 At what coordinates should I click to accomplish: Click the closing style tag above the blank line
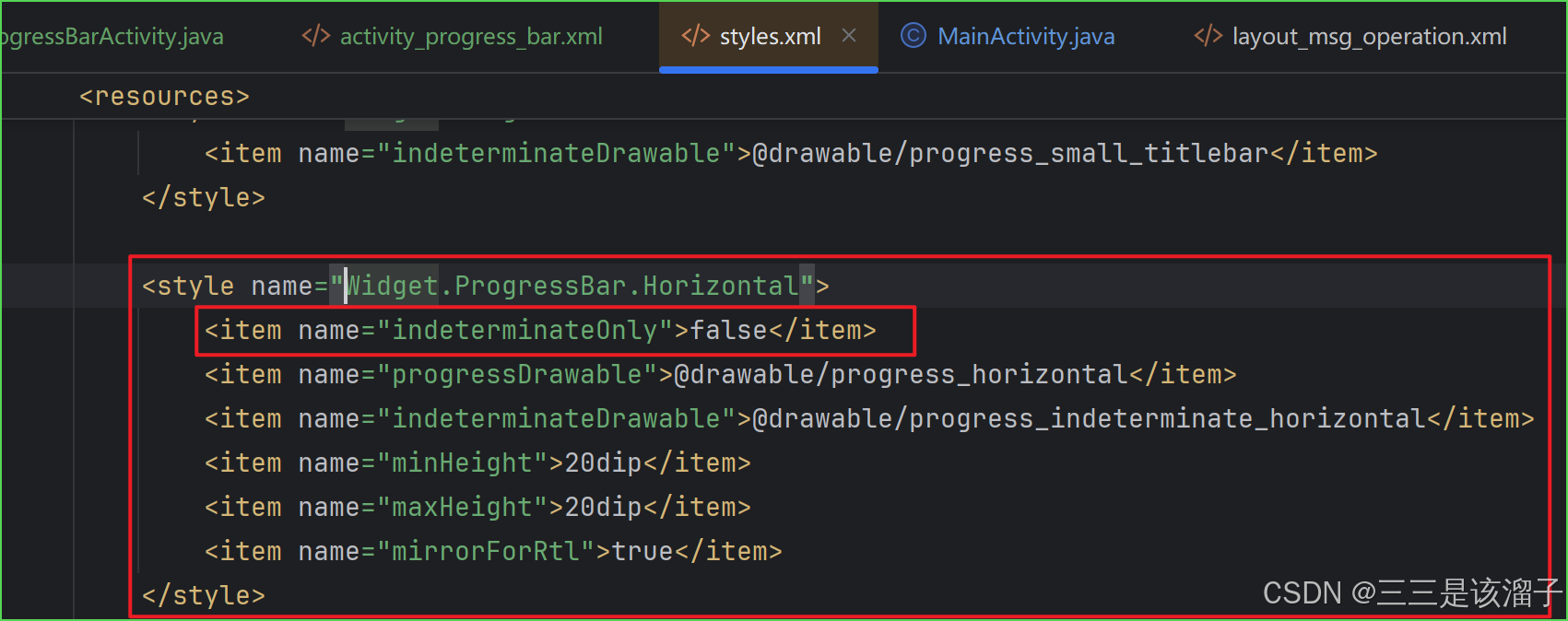[204, 198]
